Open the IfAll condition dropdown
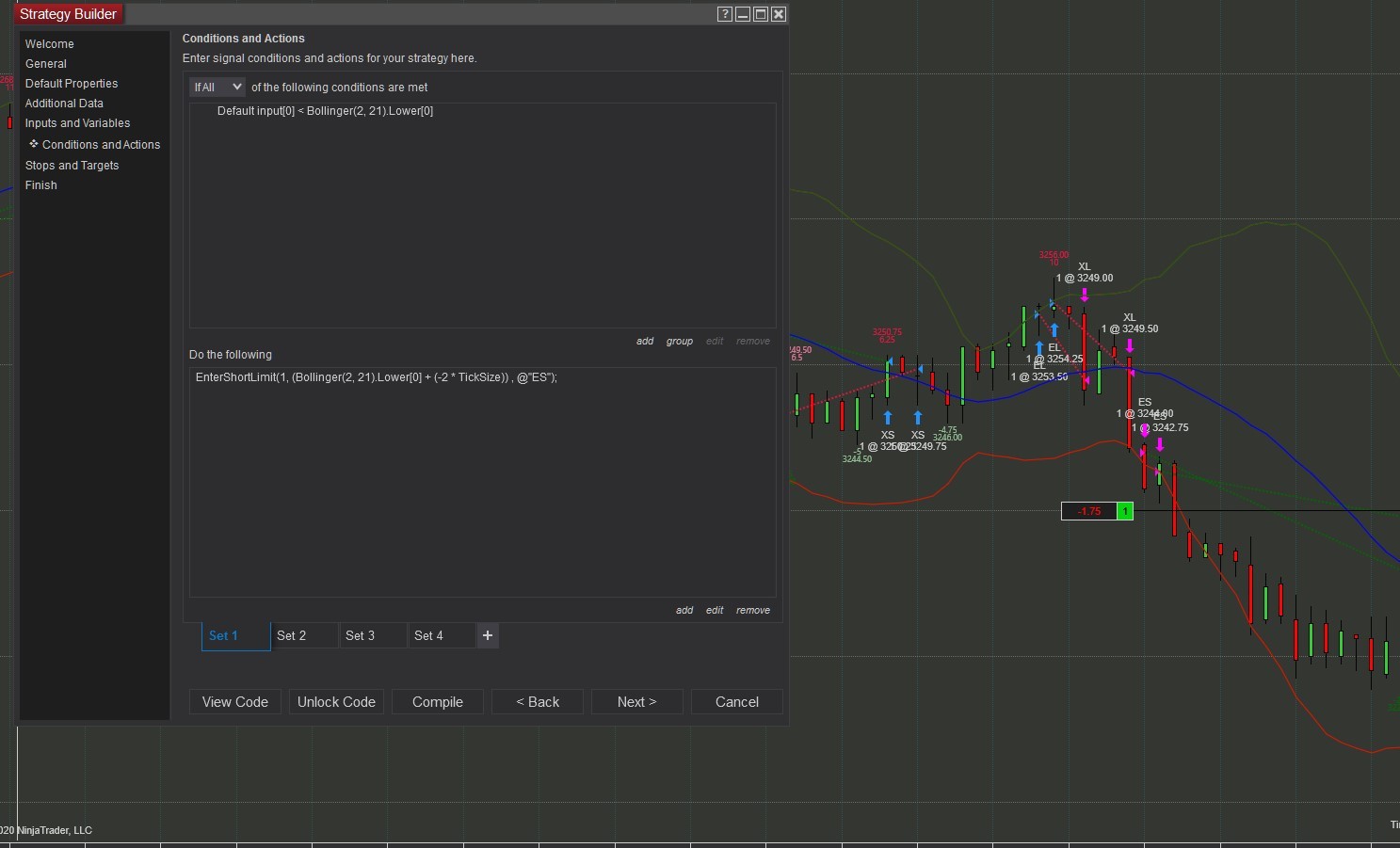 tap(217, 88)
